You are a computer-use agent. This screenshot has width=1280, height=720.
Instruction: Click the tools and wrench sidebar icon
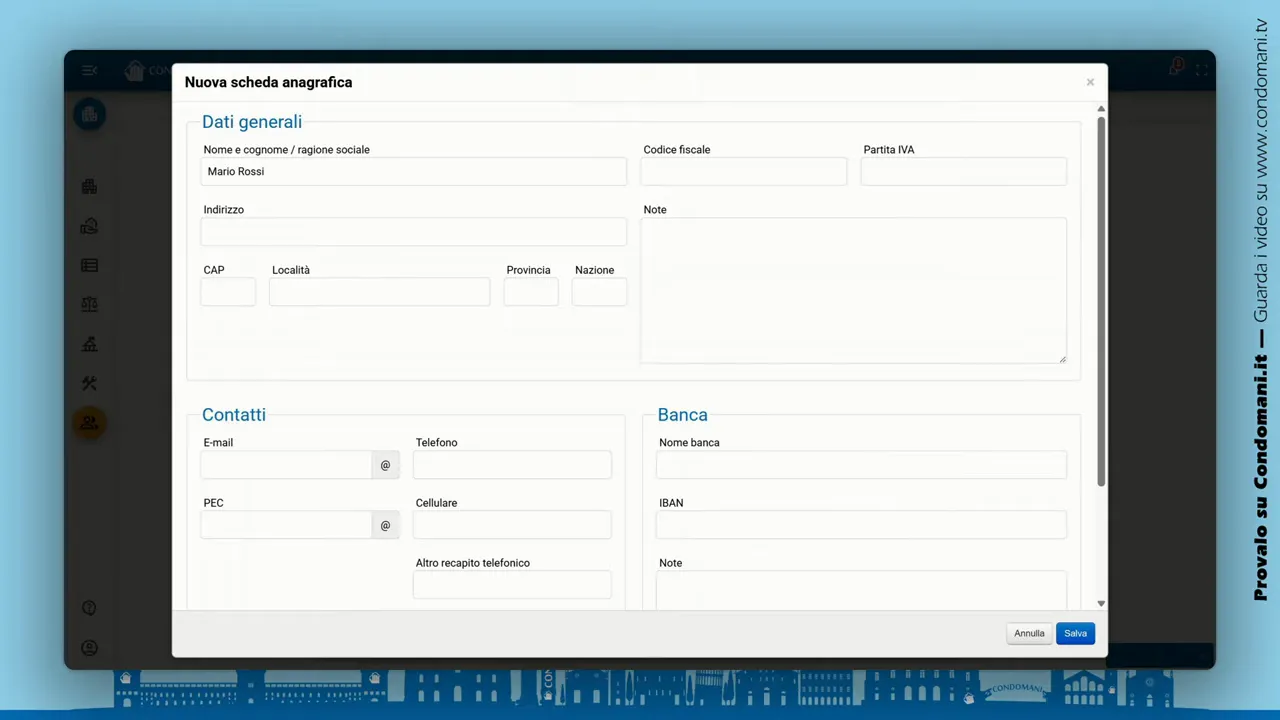pos(89,384)
